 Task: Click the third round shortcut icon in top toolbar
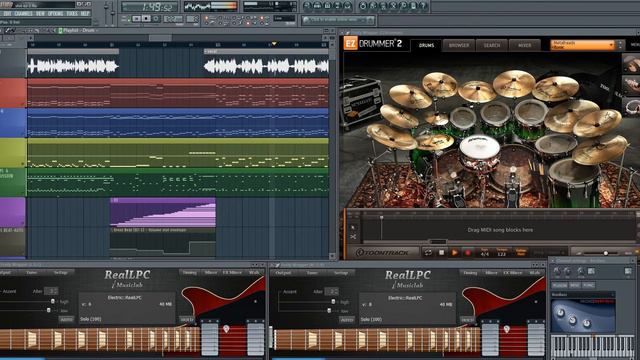click(327, 6)
